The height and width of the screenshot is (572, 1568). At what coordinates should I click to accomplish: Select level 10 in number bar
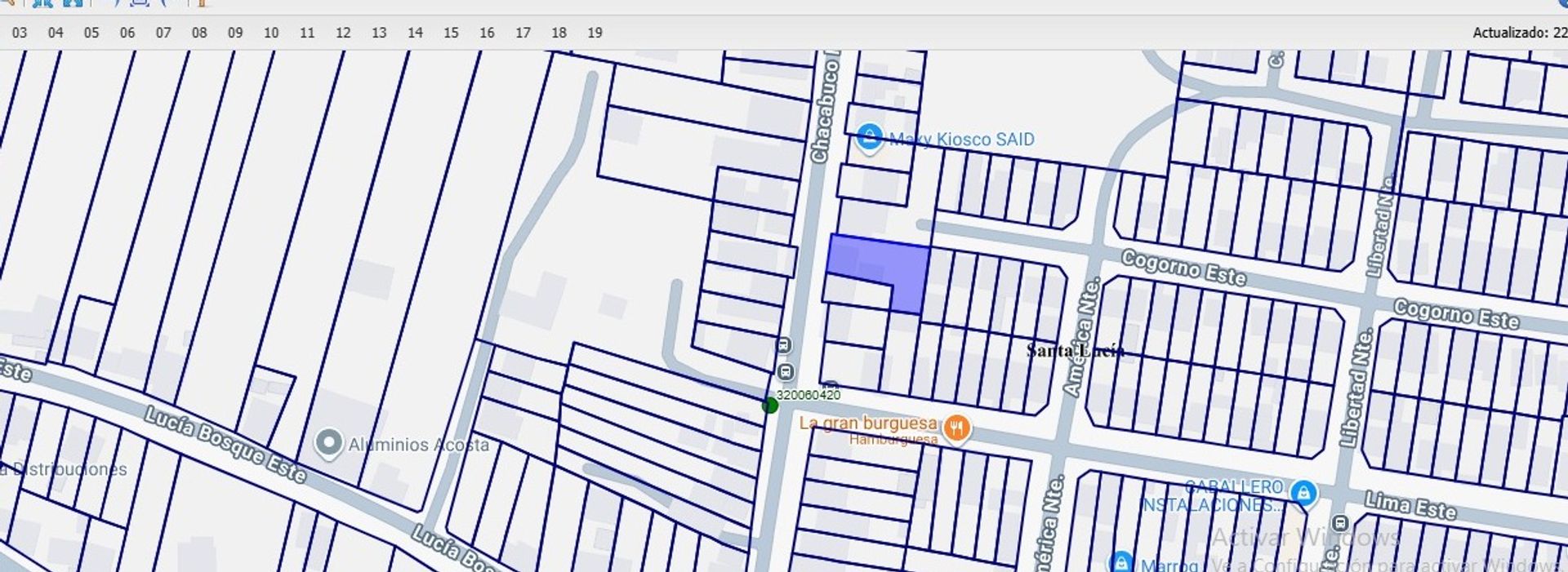tap(270, 33)
